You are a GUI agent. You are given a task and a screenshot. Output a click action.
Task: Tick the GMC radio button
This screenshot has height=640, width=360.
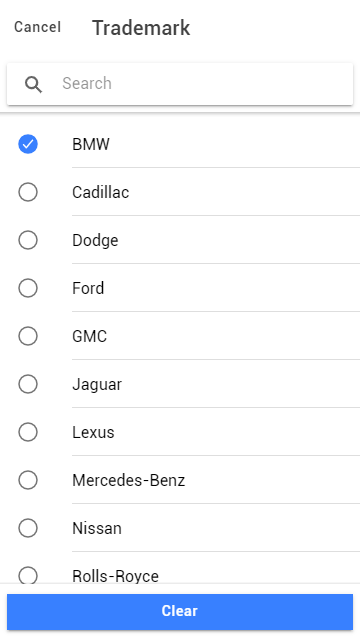click(x=28, y=336)
